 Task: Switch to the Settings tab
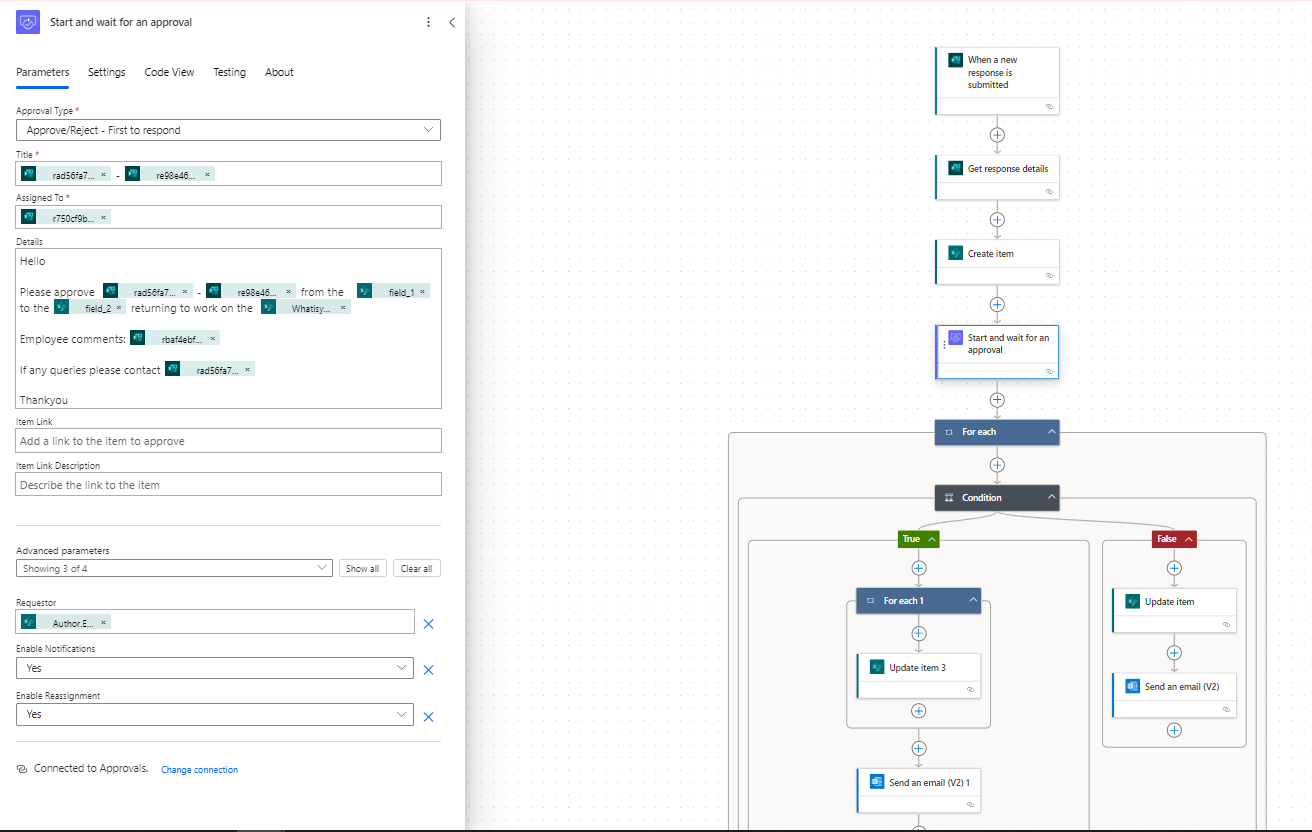coord(106,72)
